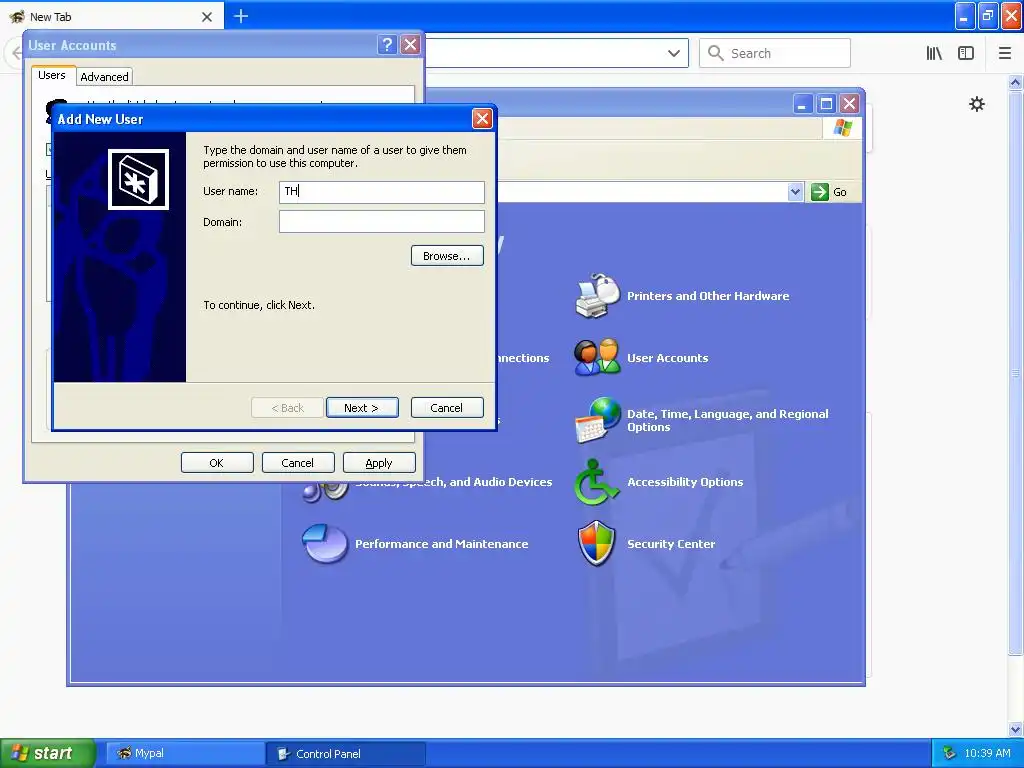Click the Start button
The image size is (1024, 768).
pos(48,753)
